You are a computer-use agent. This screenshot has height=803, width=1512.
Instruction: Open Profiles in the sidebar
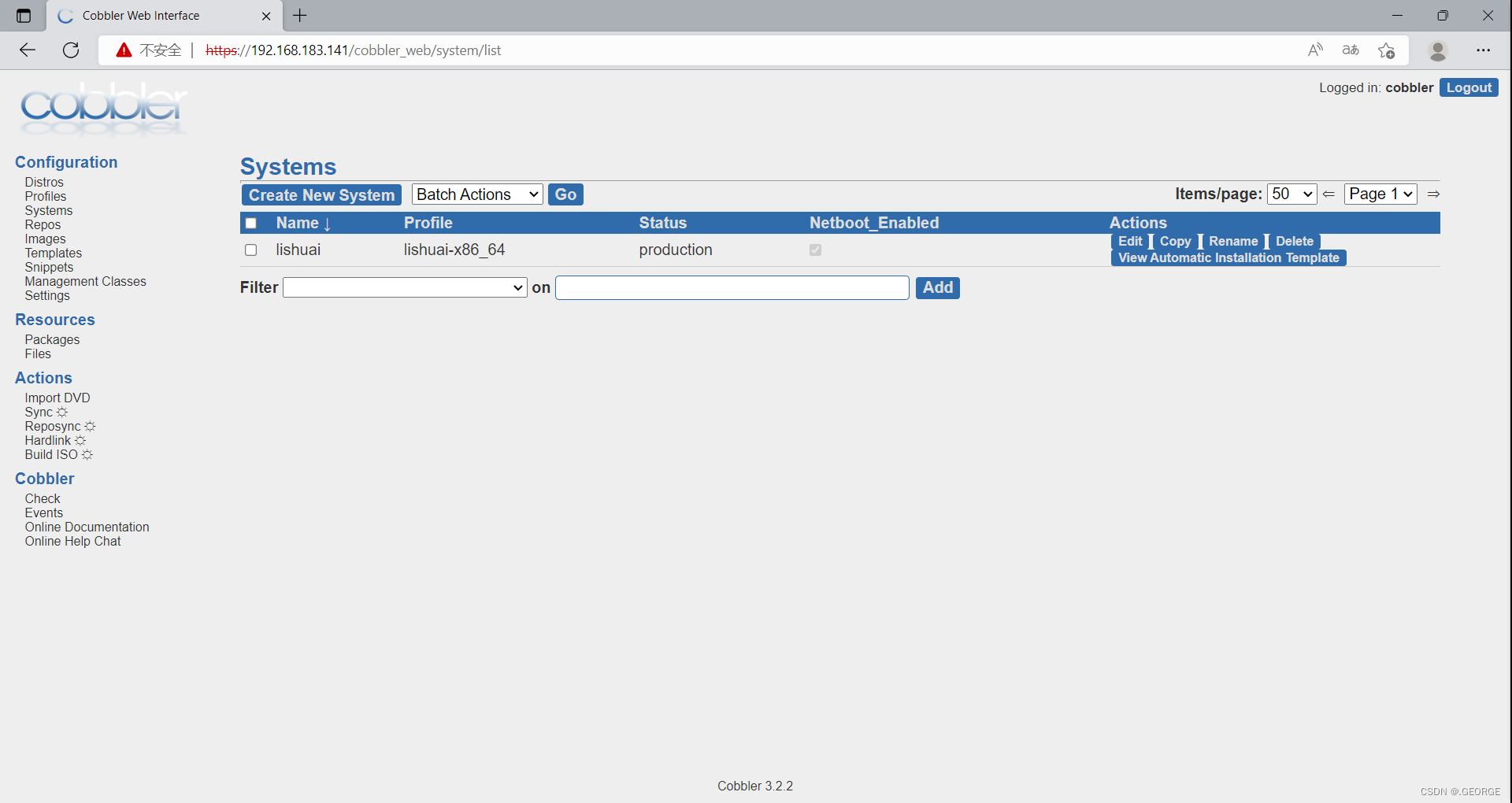point(46,196)
